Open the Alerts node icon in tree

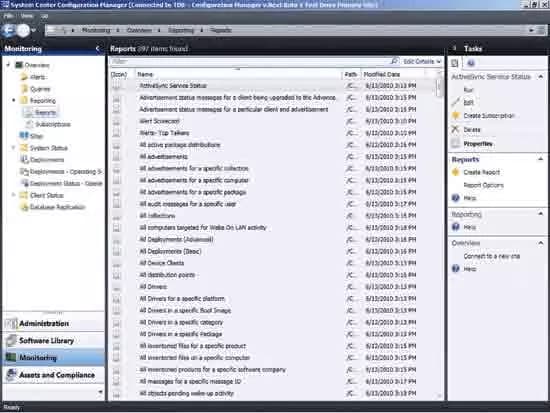tap(24, 77)
